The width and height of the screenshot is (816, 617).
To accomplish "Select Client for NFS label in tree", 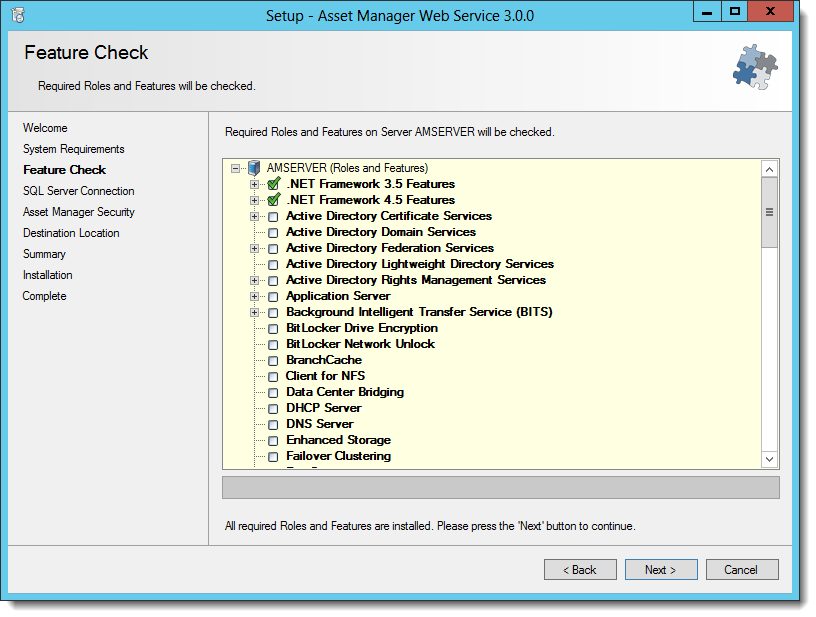I will [325, 376].
